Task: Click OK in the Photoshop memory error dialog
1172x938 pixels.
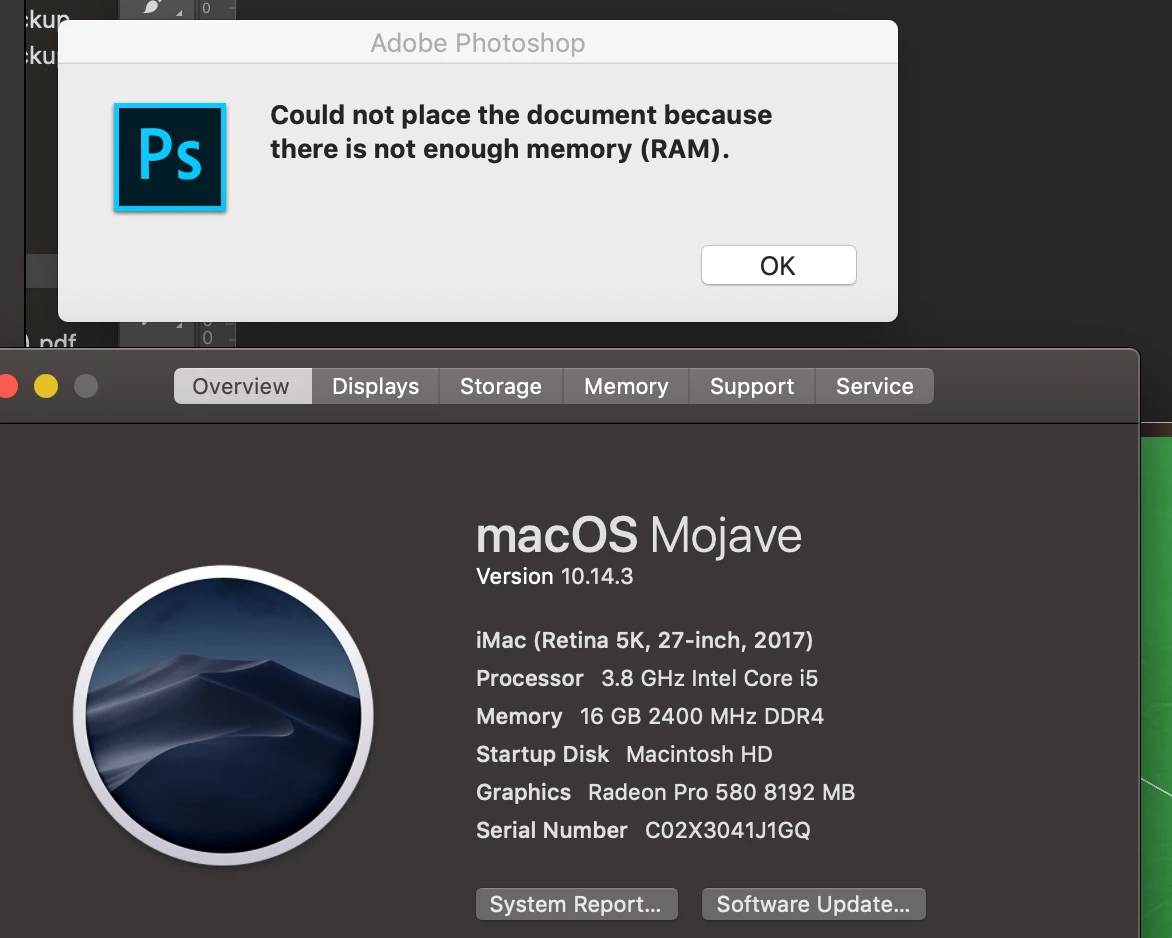Action: click(x=778, y=265)
